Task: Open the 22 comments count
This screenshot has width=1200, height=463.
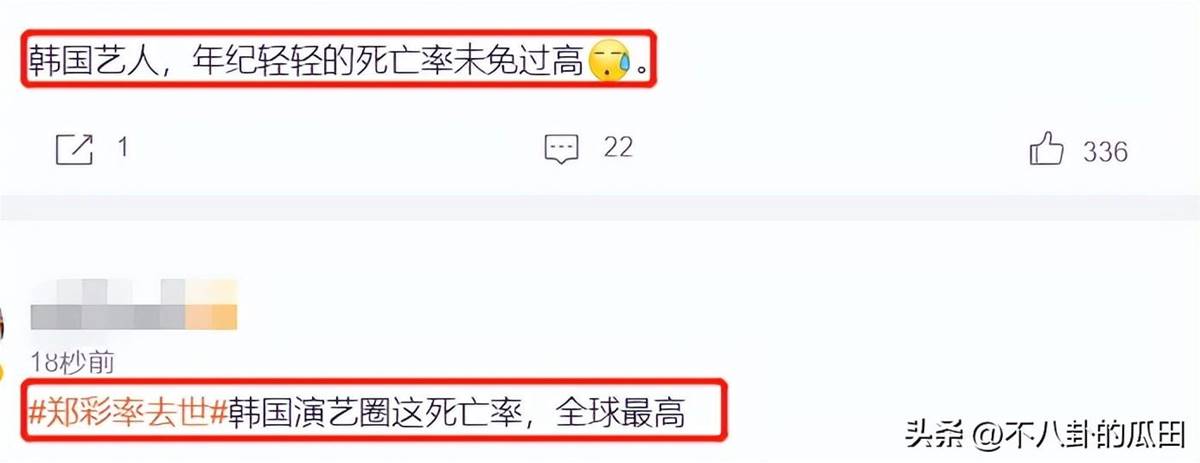Action: point(618,148)
